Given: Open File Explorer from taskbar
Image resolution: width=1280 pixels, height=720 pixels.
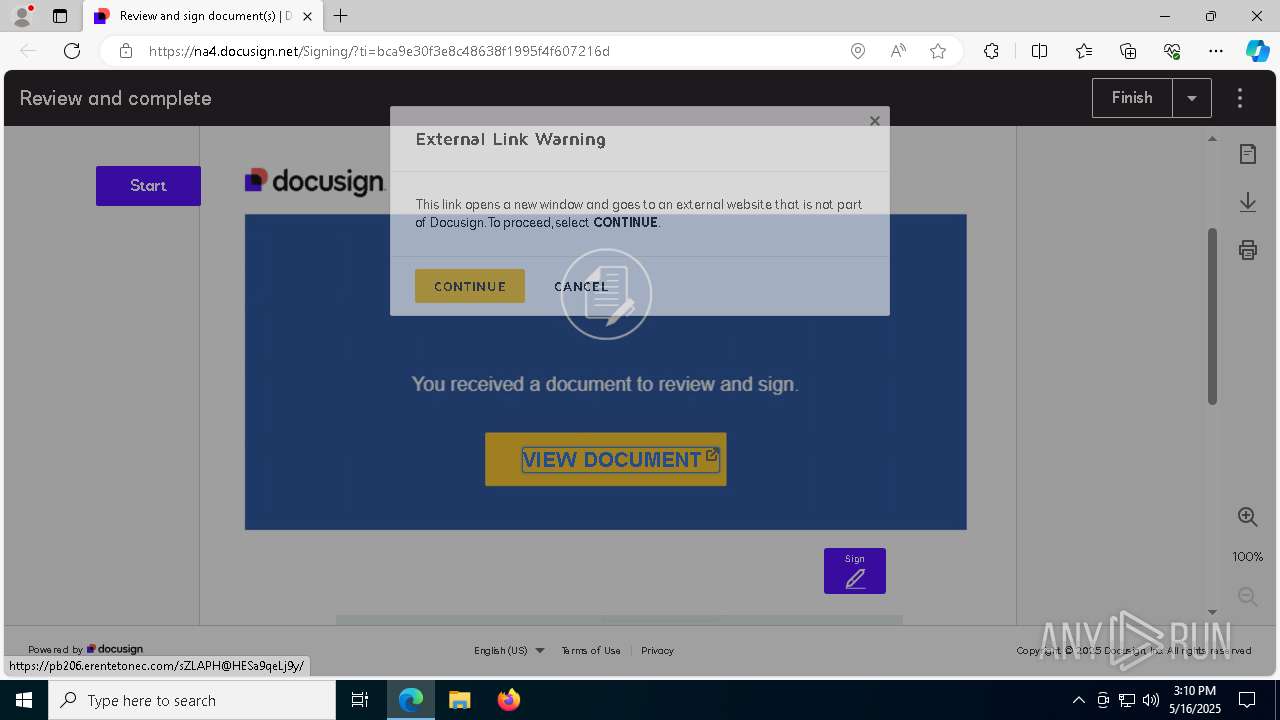Looking at the screenshot, I should tap(459, 700).
